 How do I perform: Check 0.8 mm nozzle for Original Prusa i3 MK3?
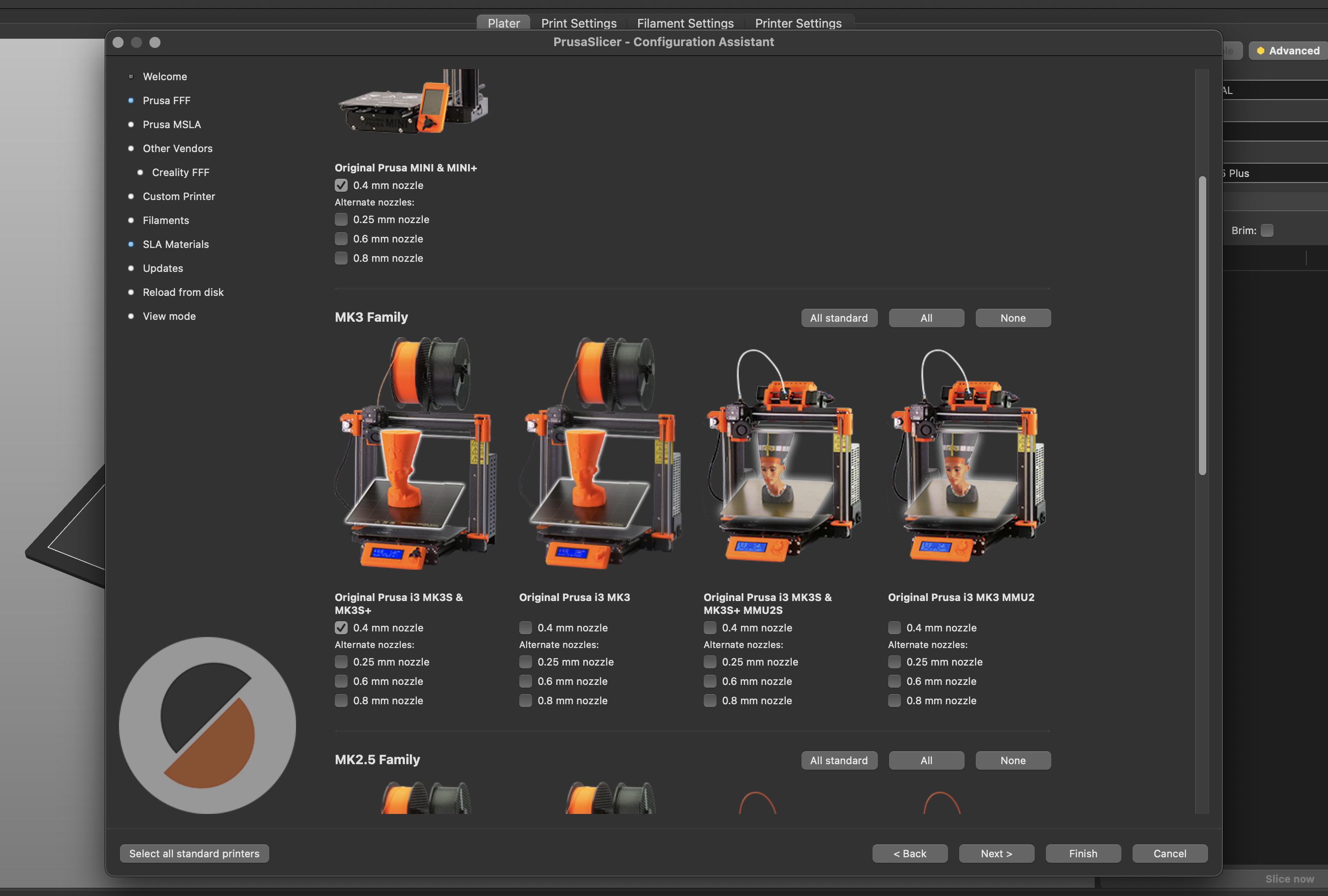(526, 701)
